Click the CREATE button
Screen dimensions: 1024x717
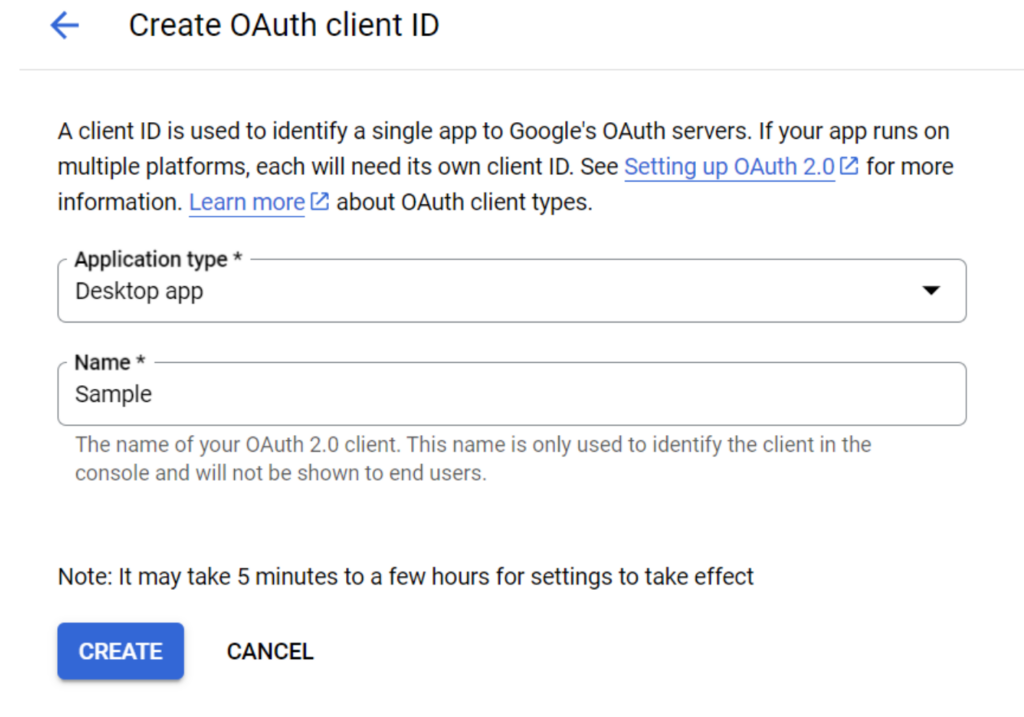point(121,651)
